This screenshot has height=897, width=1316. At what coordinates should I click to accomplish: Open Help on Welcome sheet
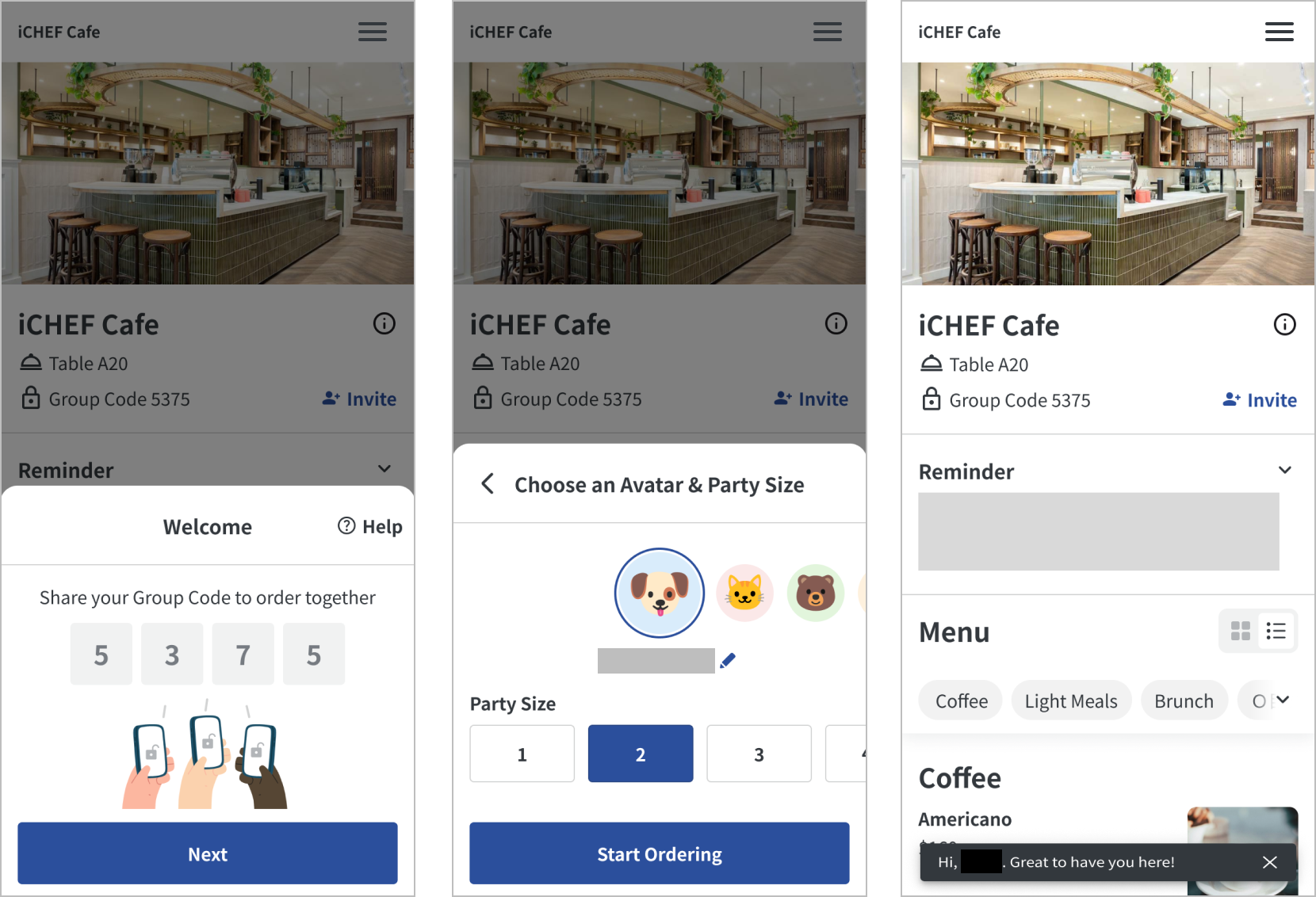click(370, 526)
